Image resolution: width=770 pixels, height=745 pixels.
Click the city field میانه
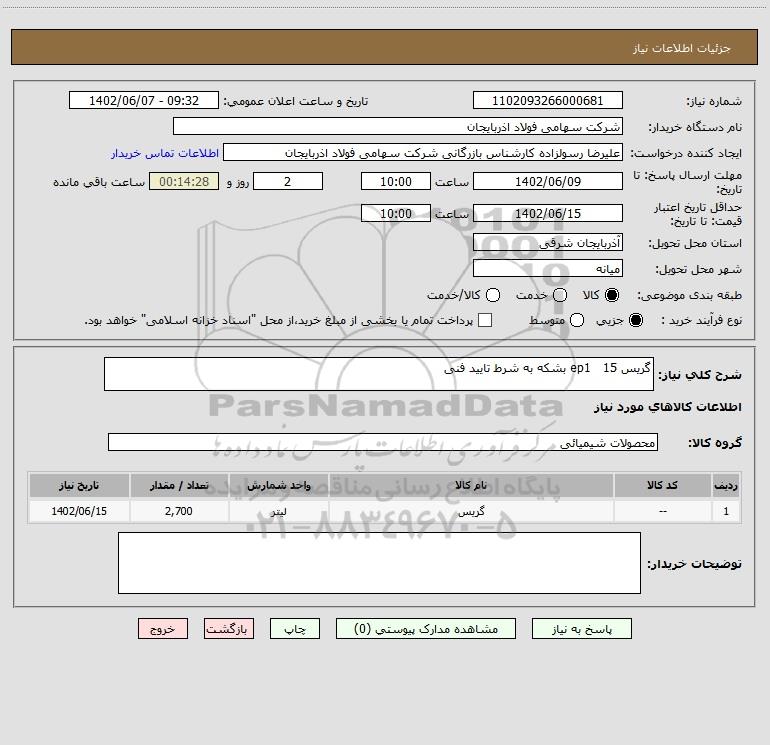[x=548, y=268]
